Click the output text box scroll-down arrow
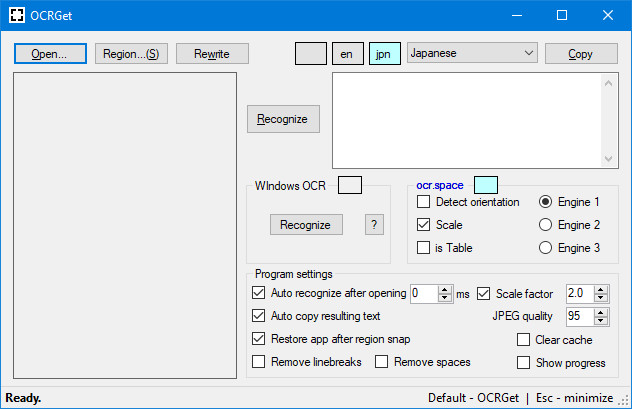 [x=609, y=158]
